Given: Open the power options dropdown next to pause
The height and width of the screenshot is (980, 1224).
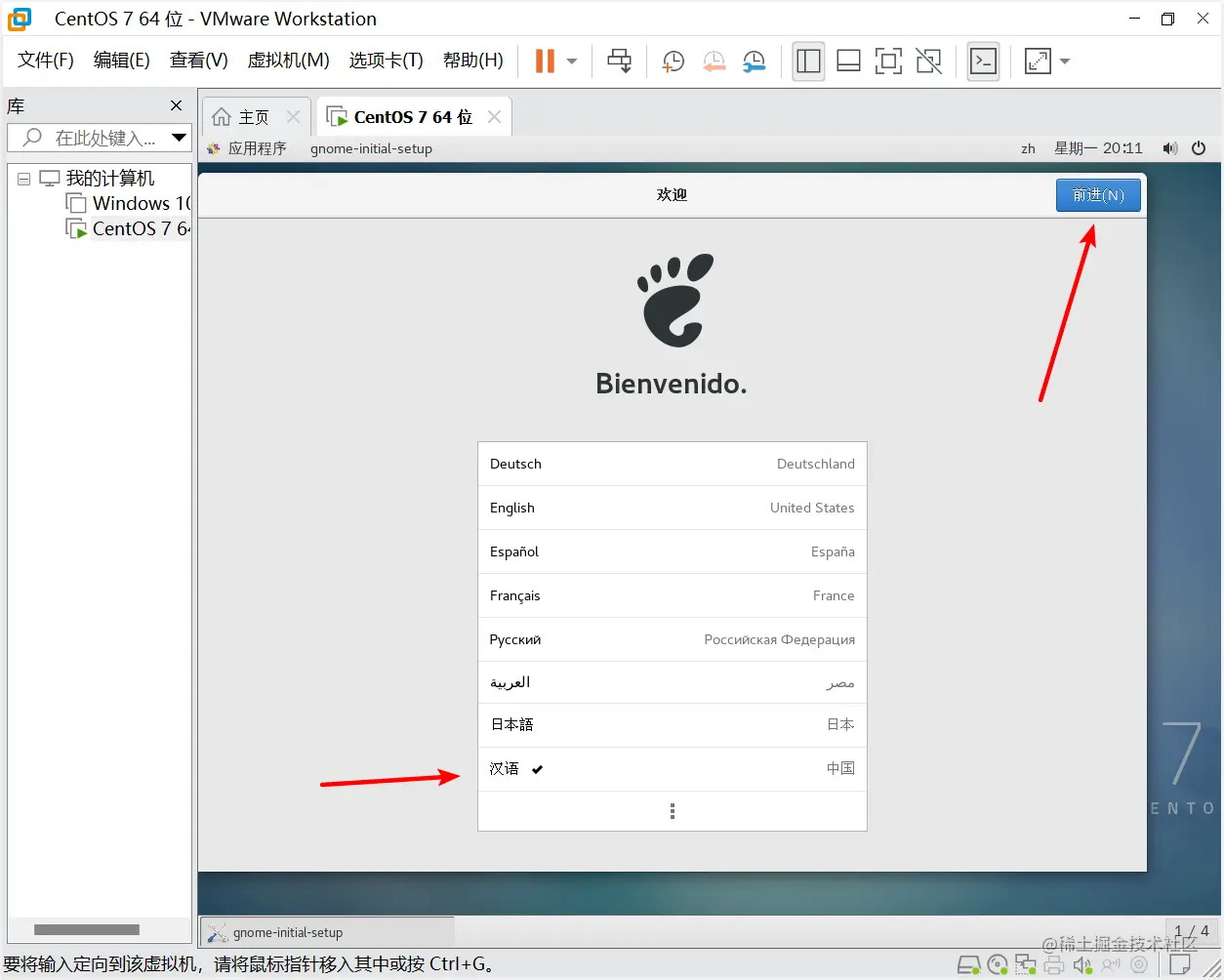Looking at the screenshot, I should click(572, 61).
